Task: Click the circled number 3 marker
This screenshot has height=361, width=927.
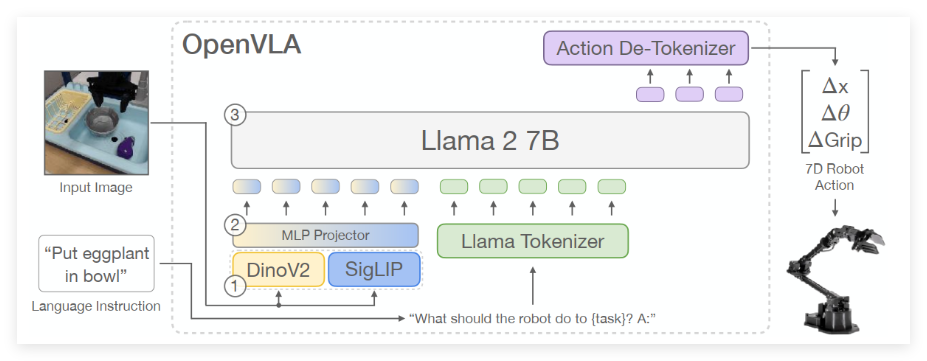Action: 234,115
